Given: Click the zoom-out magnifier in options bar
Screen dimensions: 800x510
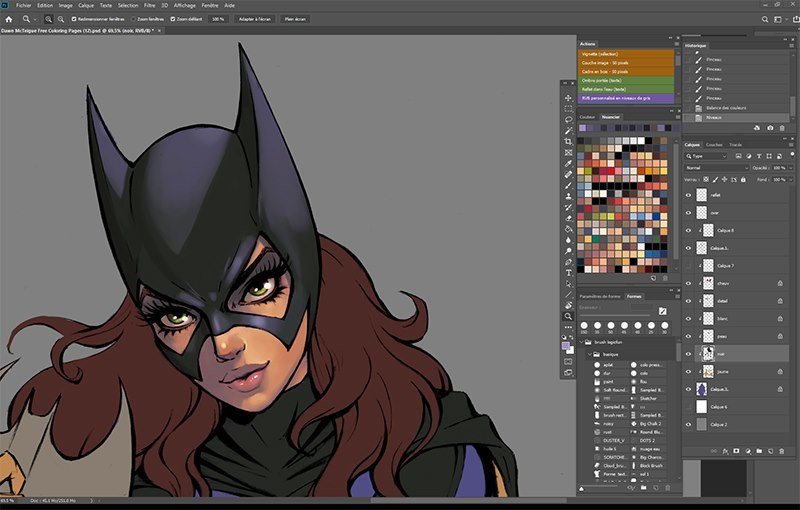Looking at the screenshot, I should point(61,19).
